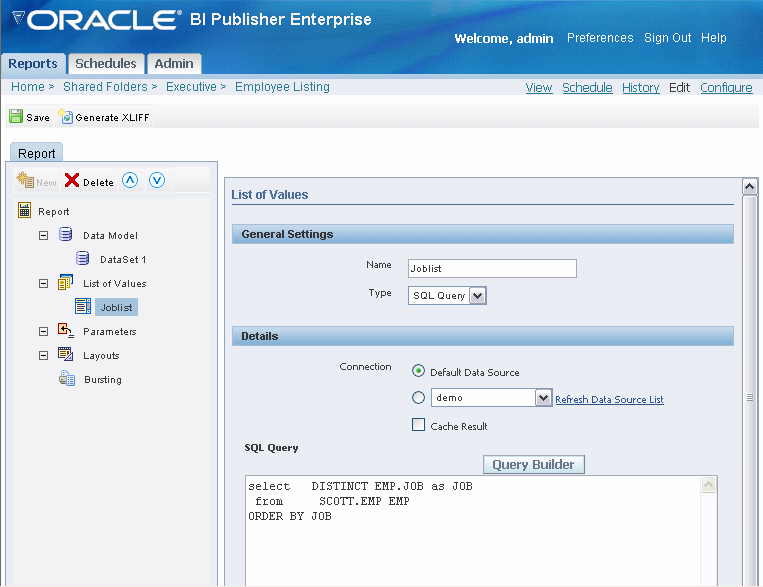Click the Edit label
The image size is (763, 587).
679,88
